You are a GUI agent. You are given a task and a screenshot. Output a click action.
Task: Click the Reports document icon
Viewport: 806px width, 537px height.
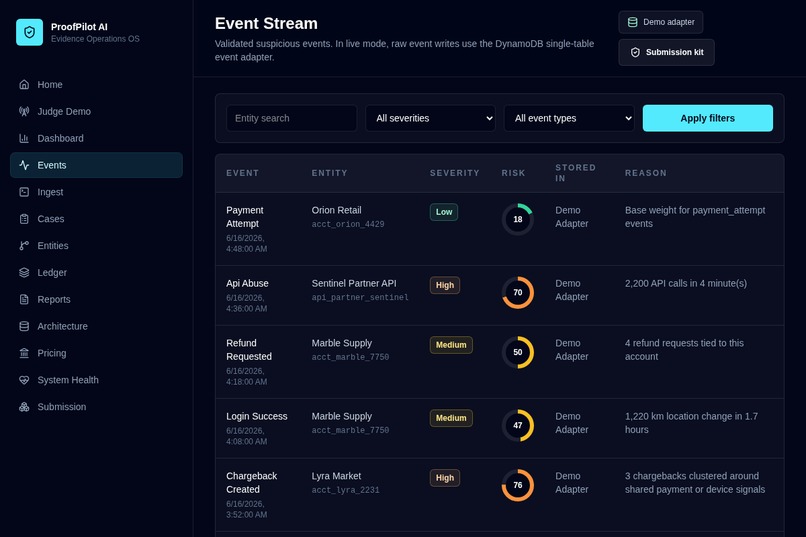(24, 299)
